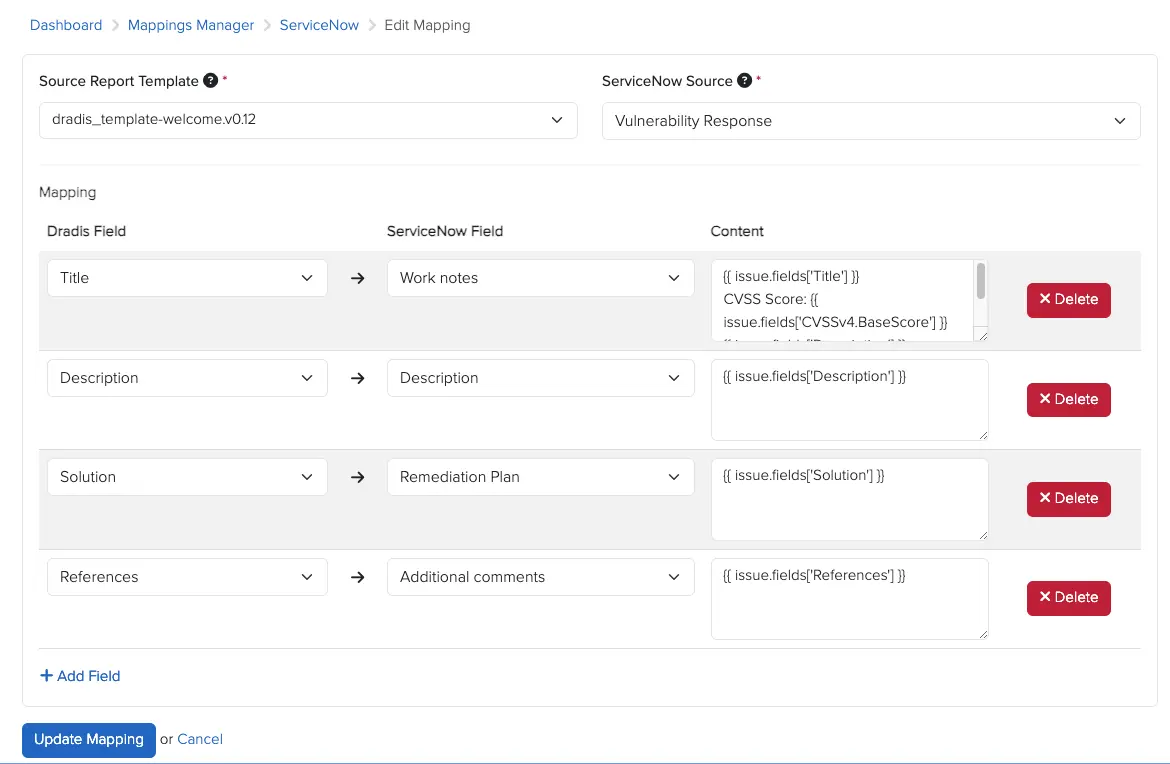Open the Additional comments dropdown
Image resolution: width=1170 pixels, height=764 pixels.
coord(540,577)
